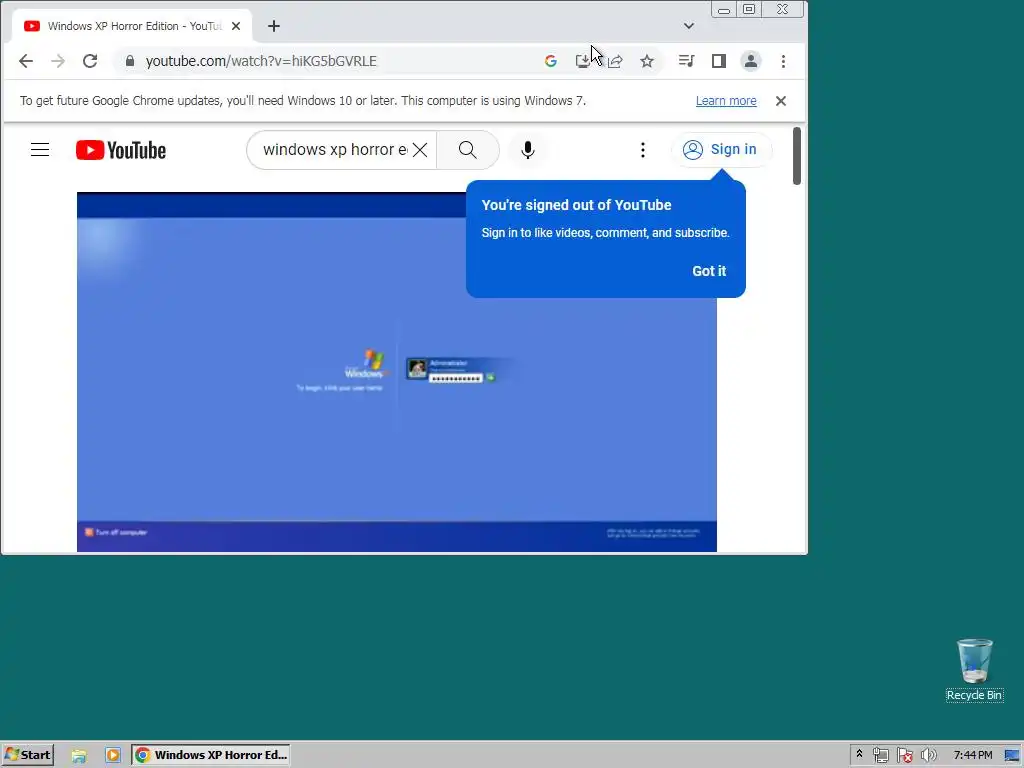Viewport: 1024px width, 768px height.
Task: Select the Recycle Bin desktop icon
Action: (974, 670)
